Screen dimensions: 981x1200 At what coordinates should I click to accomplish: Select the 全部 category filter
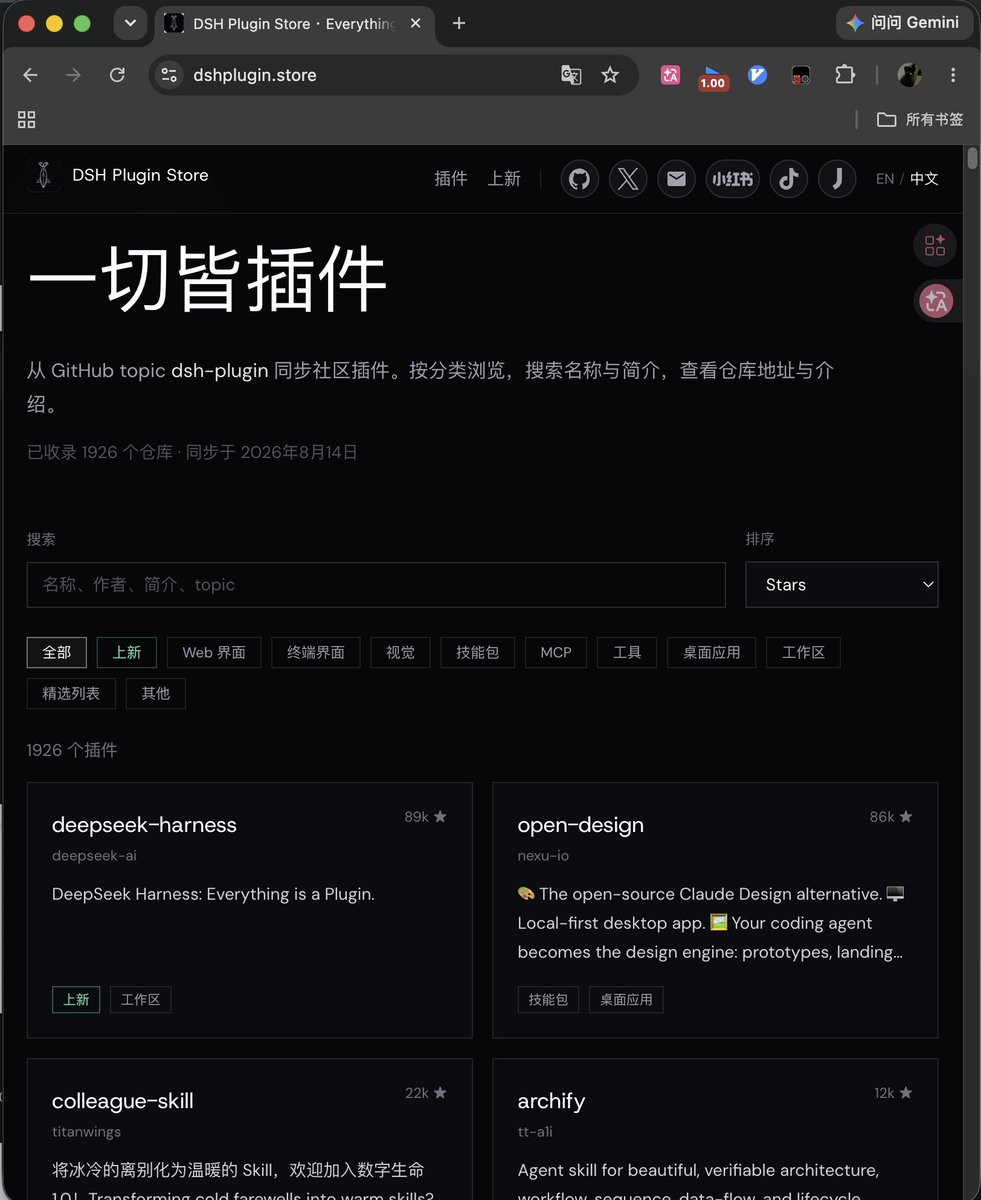point(57,653)
